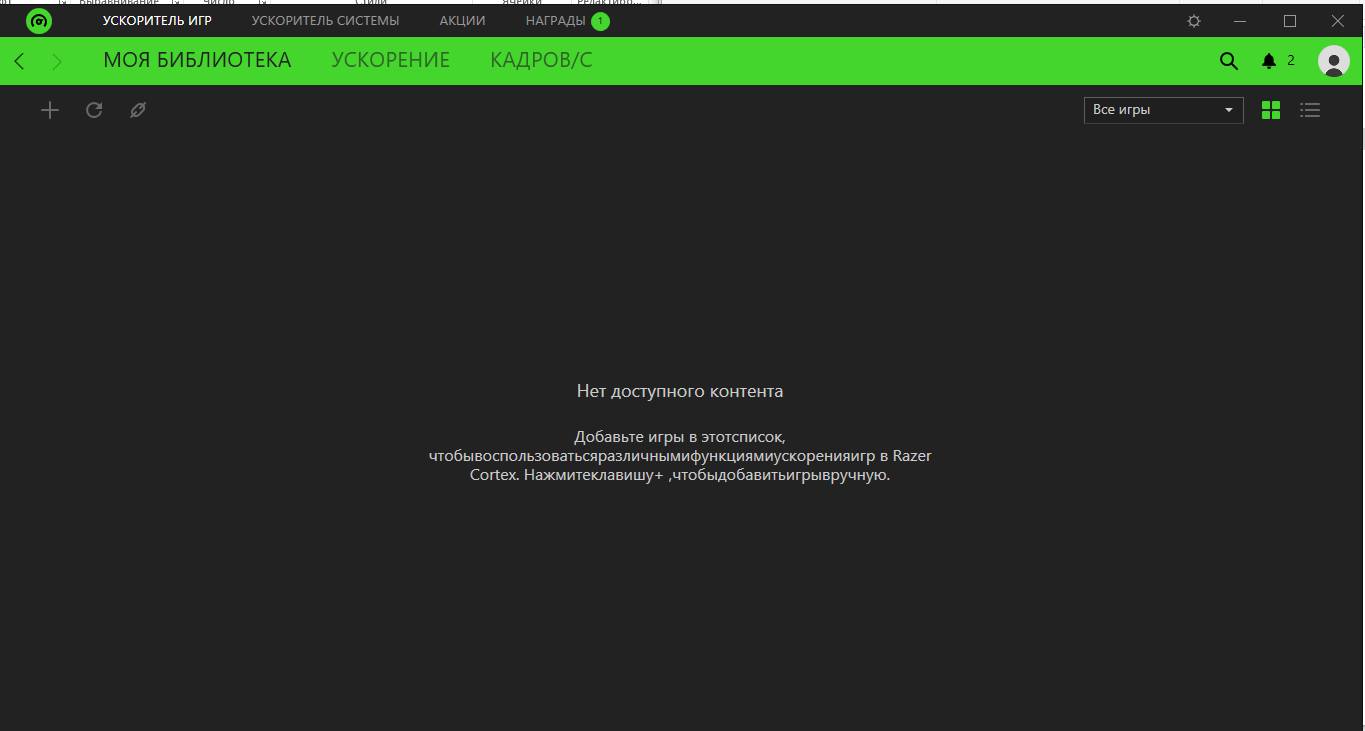This screenshot has width=1365, height=731.
Task: Go forward with the right arrow
Action: [57, 62]
